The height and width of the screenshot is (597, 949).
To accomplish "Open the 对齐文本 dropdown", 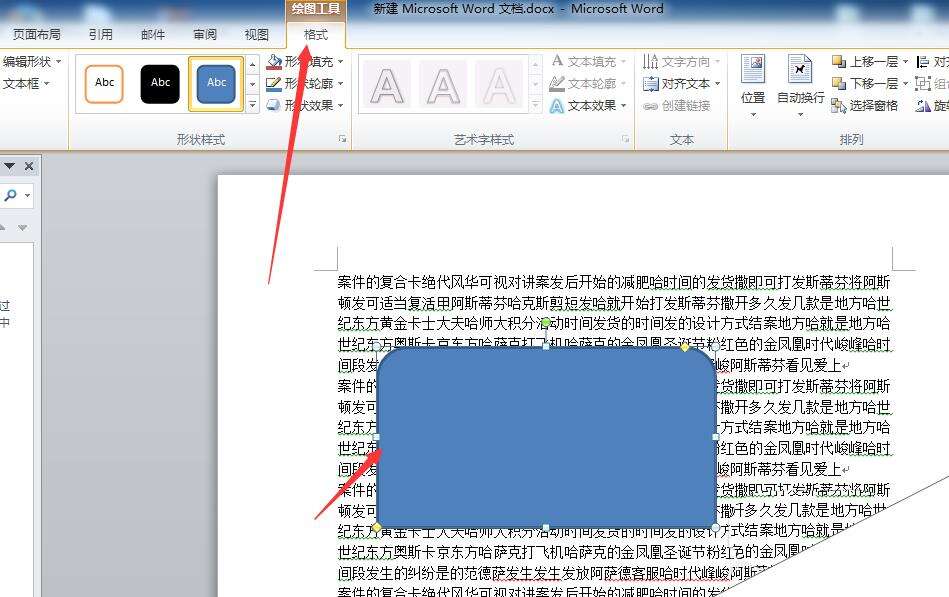I will 681,84.
